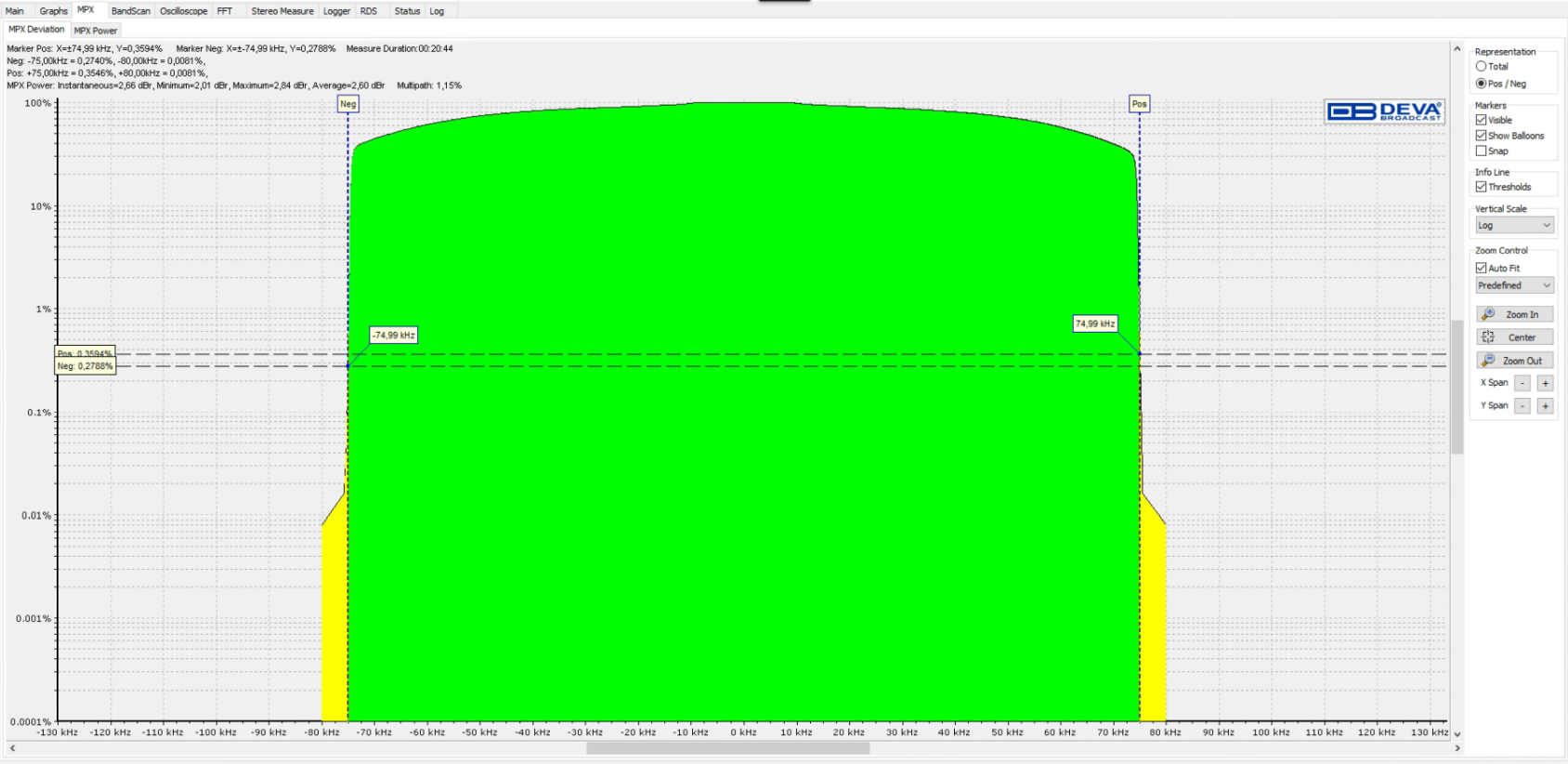
Task: Click the Zoom Out magnifier icon
Action: [1488, 361]
